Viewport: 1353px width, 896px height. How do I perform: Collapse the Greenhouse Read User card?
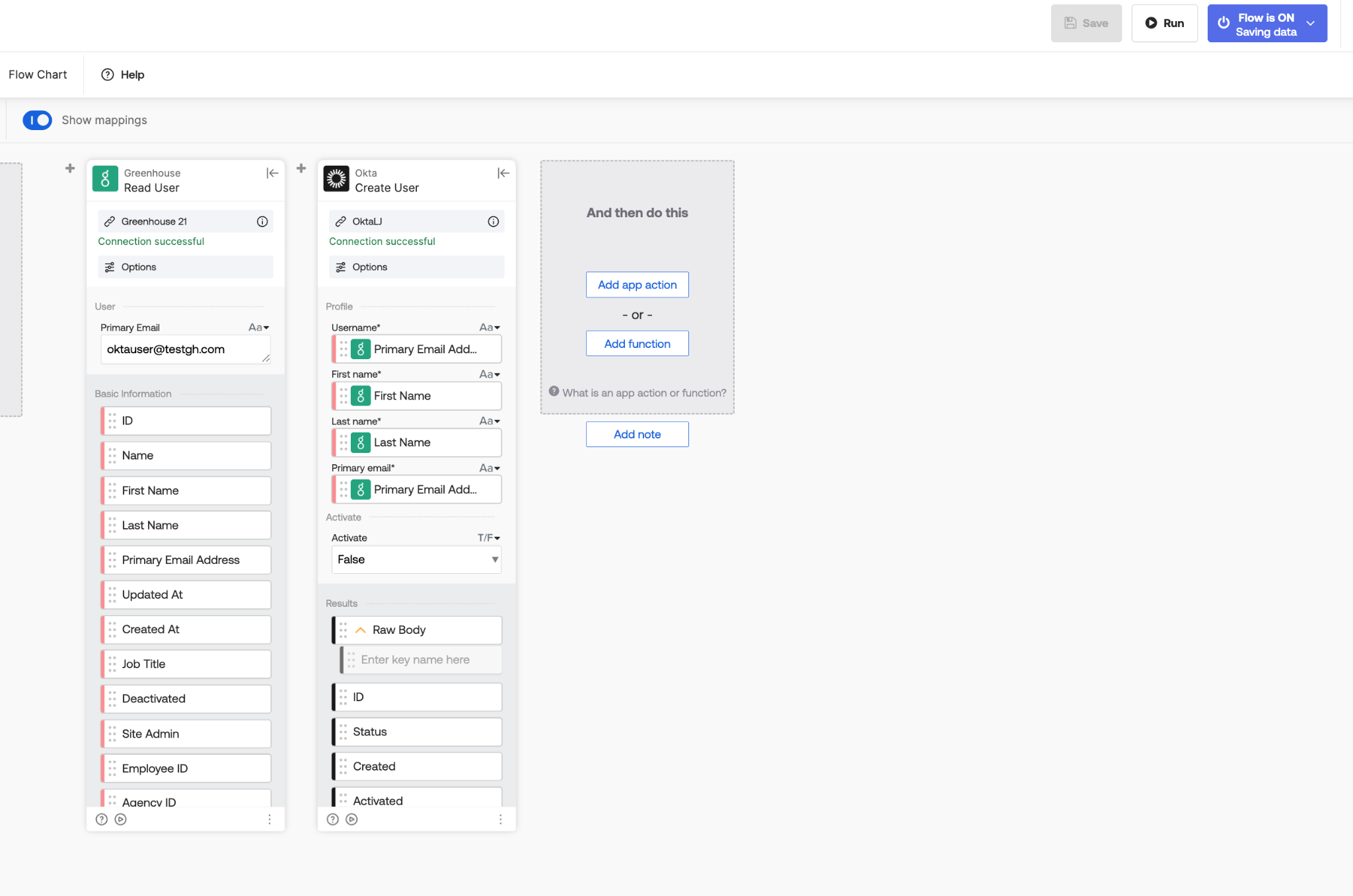[x=272, y=173]
